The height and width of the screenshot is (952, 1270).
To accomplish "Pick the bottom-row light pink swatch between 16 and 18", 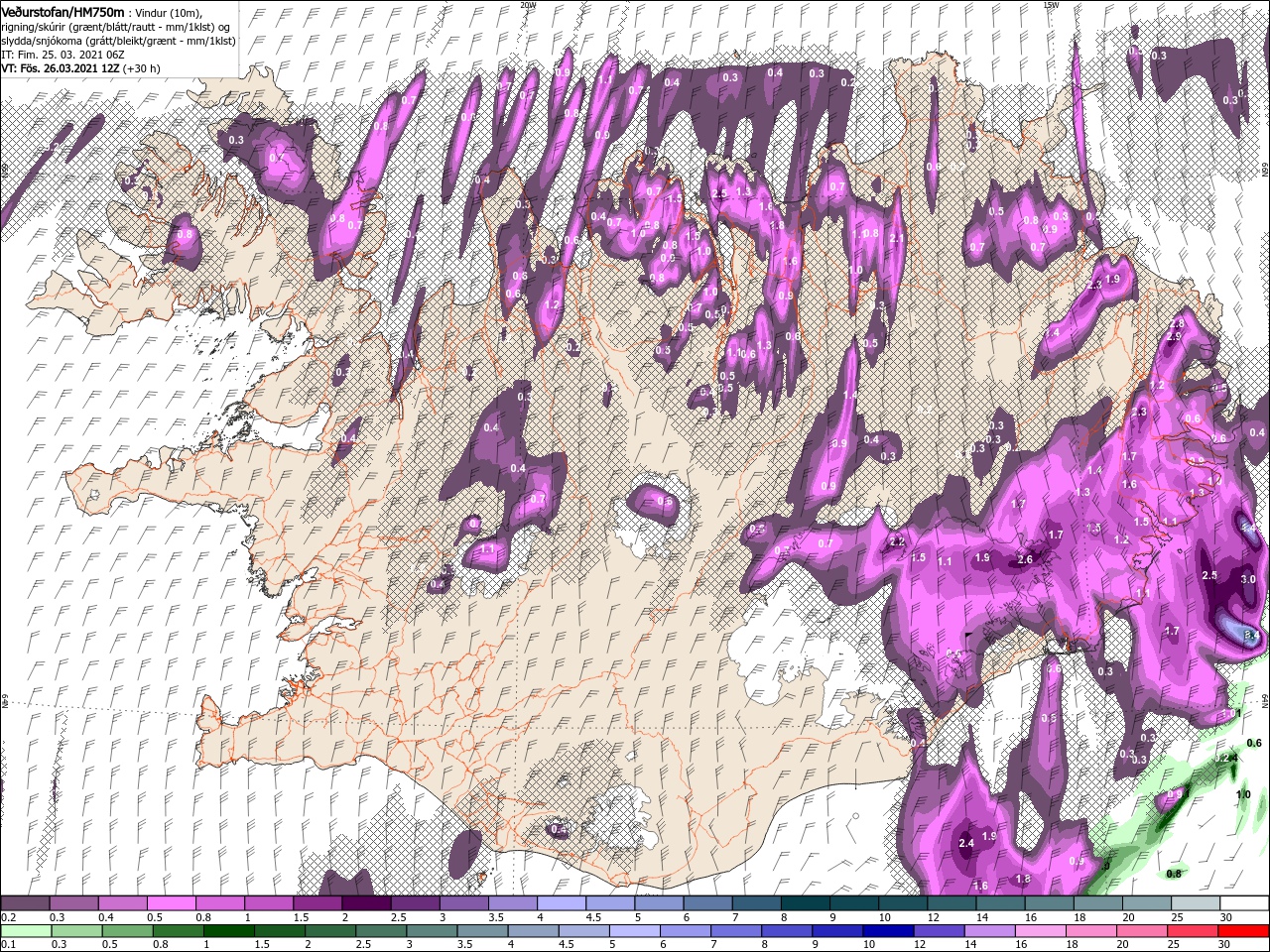I will click(x=1041, y=931).
